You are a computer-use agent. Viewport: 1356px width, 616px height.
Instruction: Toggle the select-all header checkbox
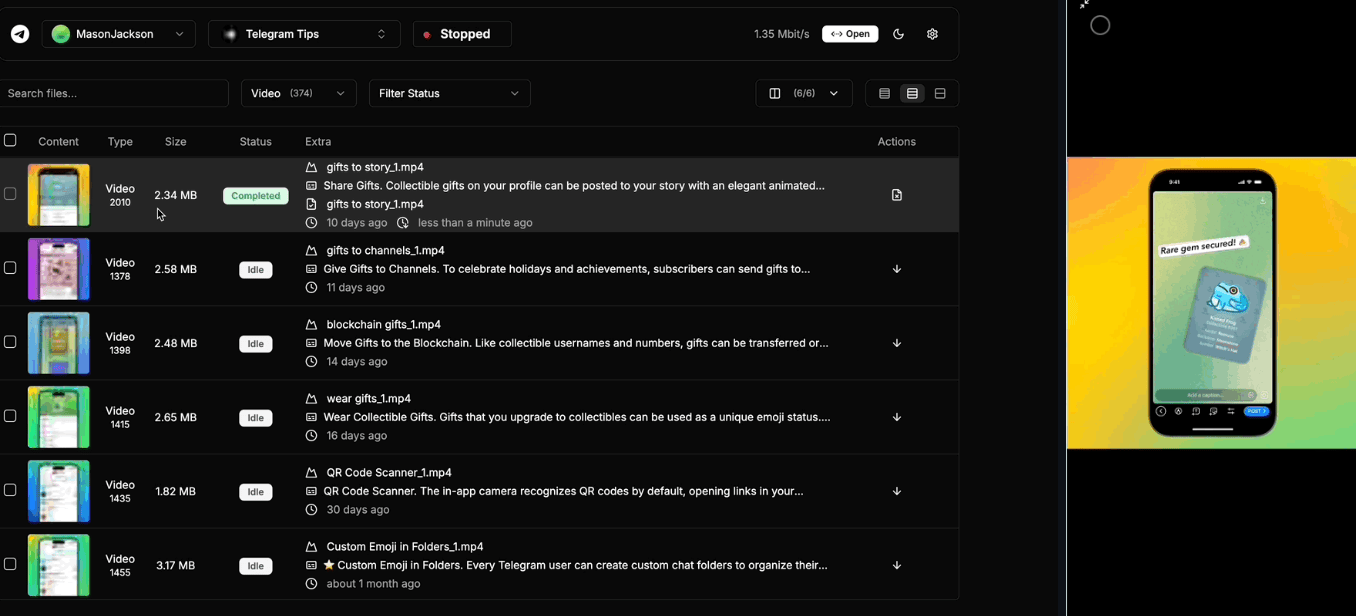coord(10,141)
